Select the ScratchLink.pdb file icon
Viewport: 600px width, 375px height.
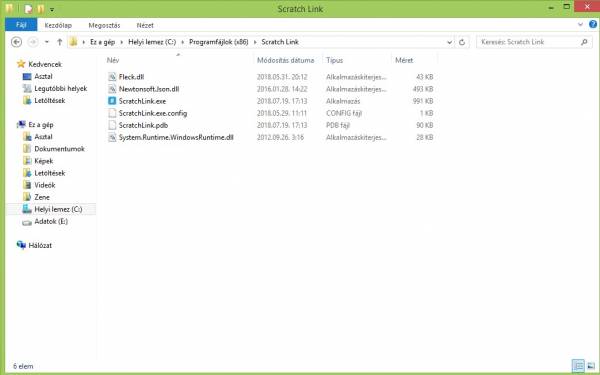click(x=112, y=125)
